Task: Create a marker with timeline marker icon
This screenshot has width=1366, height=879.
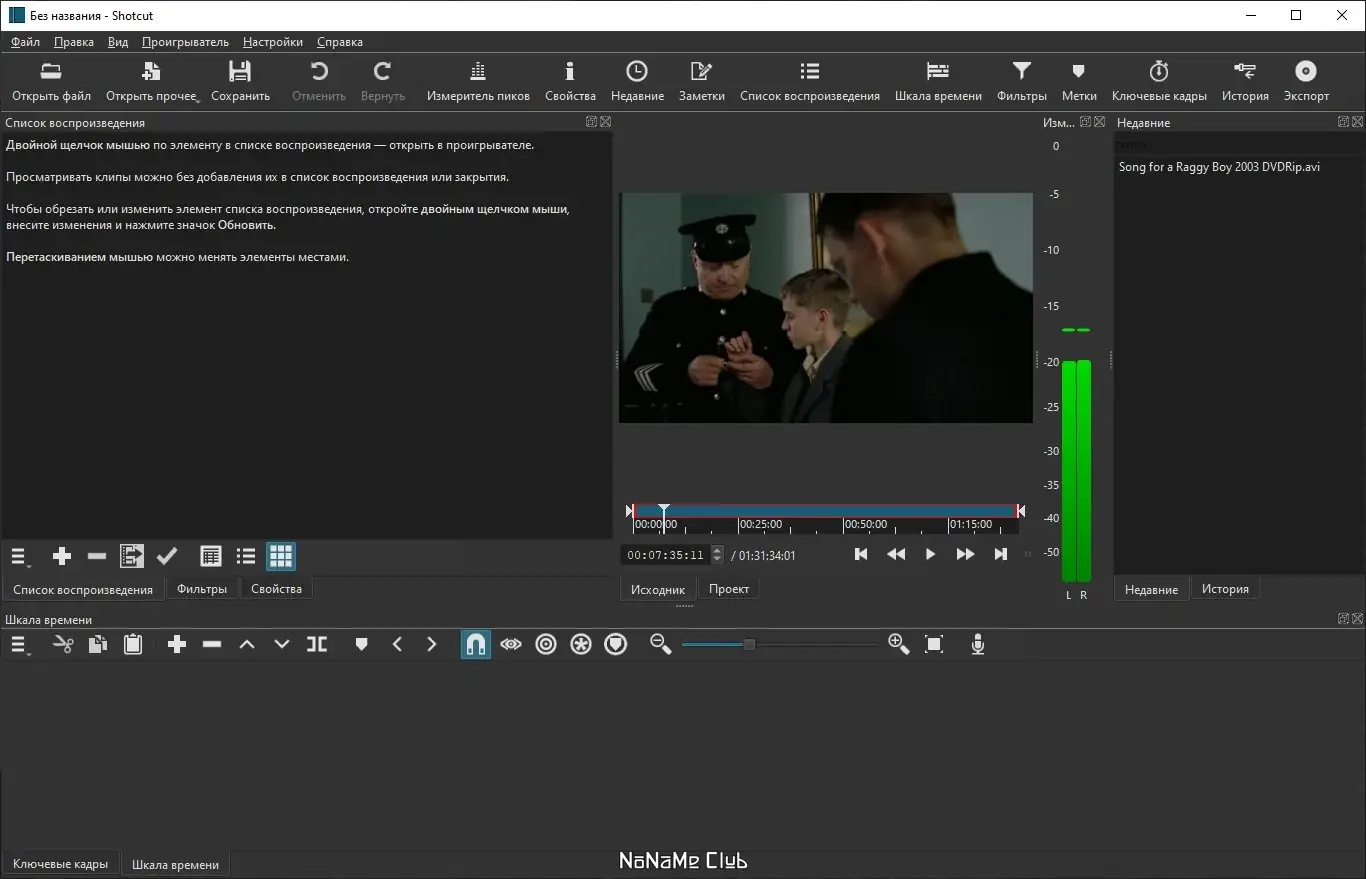Action: (362, 645)
